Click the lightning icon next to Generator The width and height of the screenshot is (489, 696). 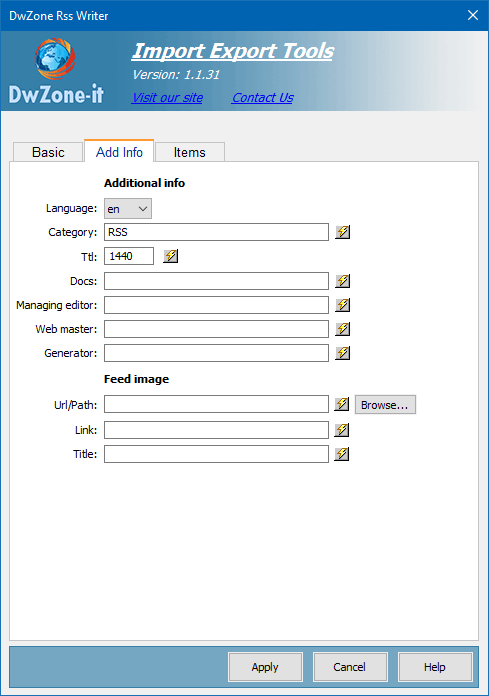[343, 352]
